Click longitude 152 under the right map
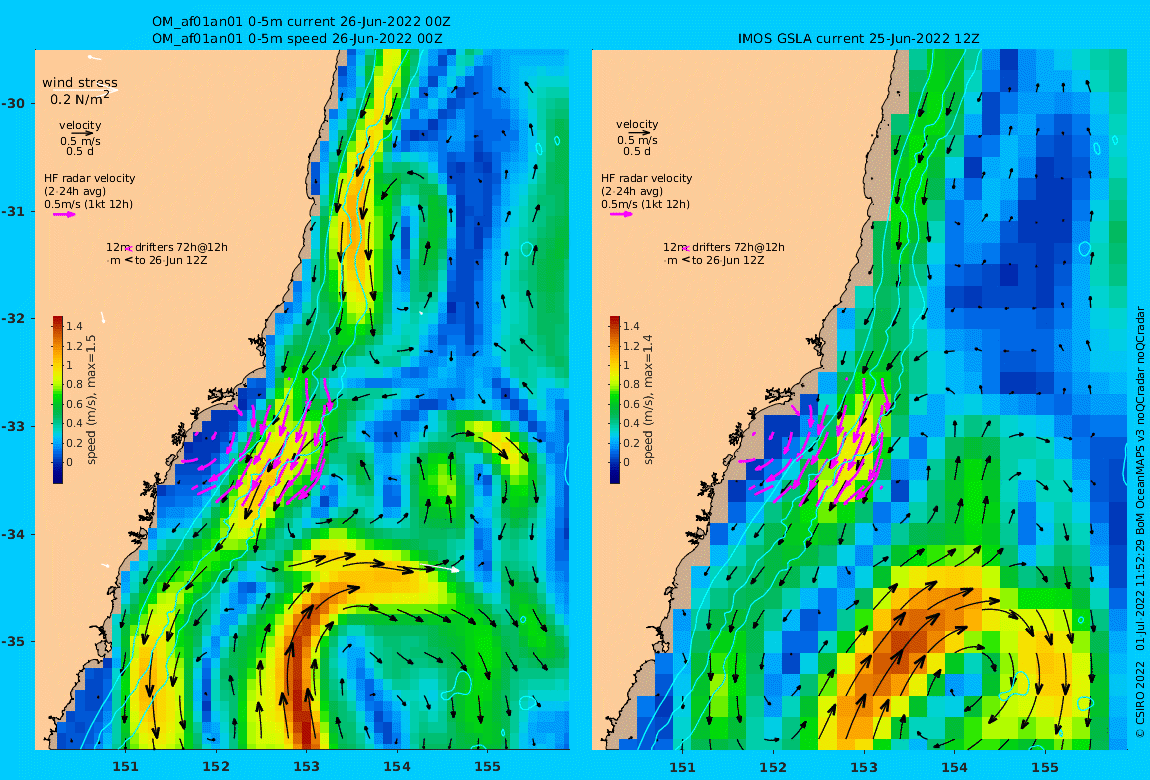The height and width of the screenshot is (780, 1150). (x=773, y=767)
